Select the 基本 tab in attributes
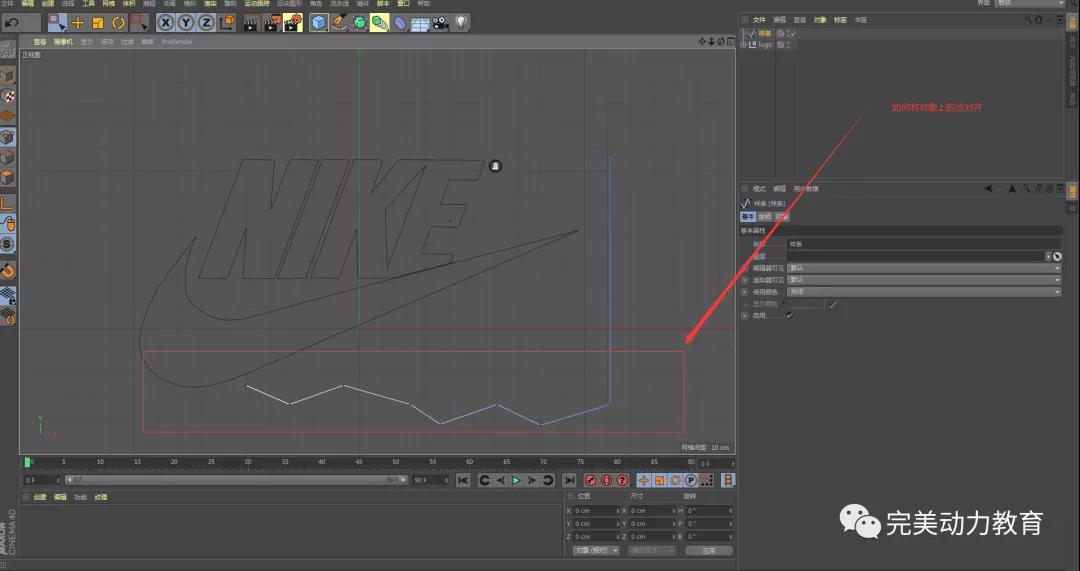 coord(748,216)
